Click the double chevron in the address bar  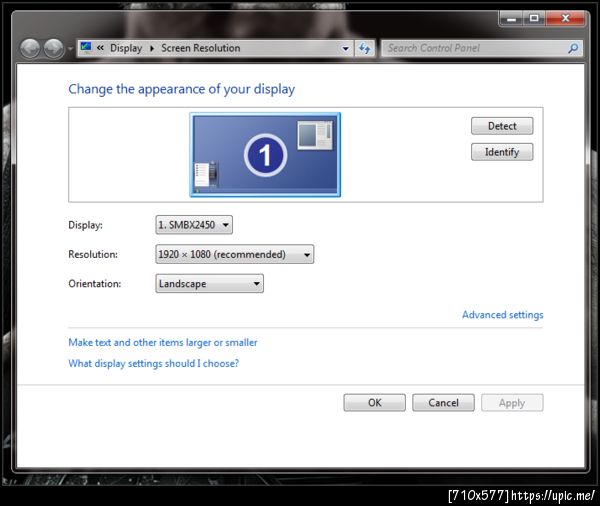pyautogui.click(x=100, y=48)
